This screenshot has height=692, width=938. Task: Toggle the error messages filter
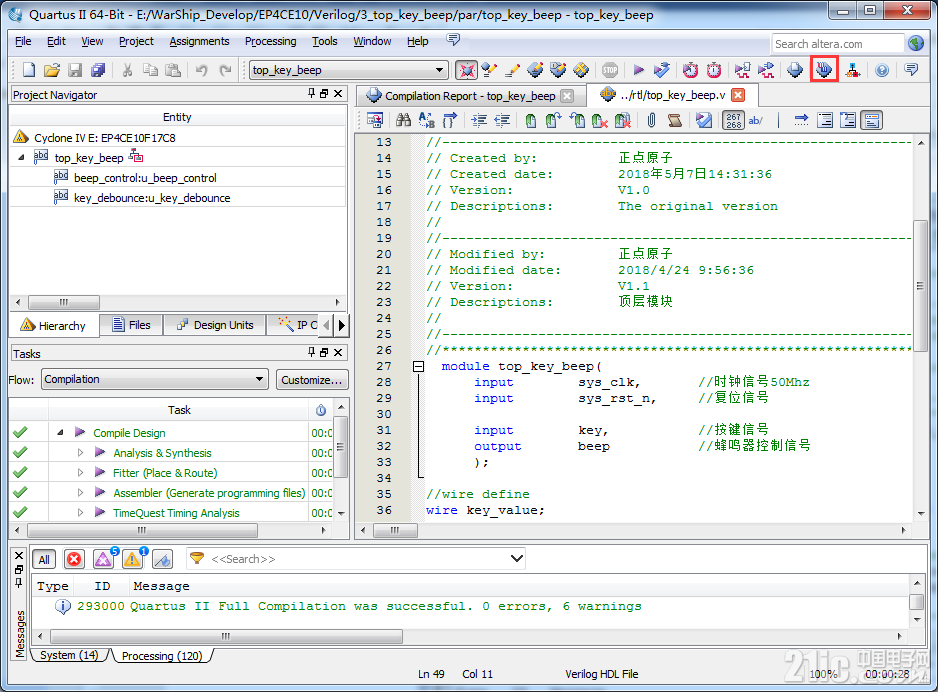(x=74, y=559)
